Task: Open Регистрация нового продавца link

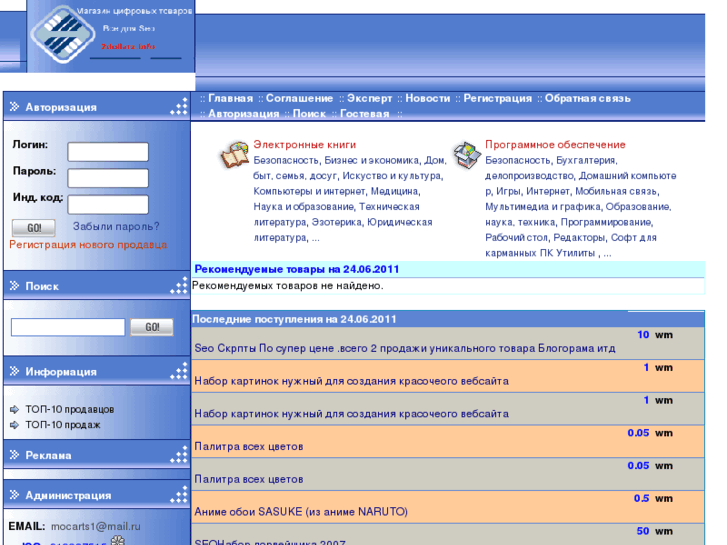Action: 88,245
